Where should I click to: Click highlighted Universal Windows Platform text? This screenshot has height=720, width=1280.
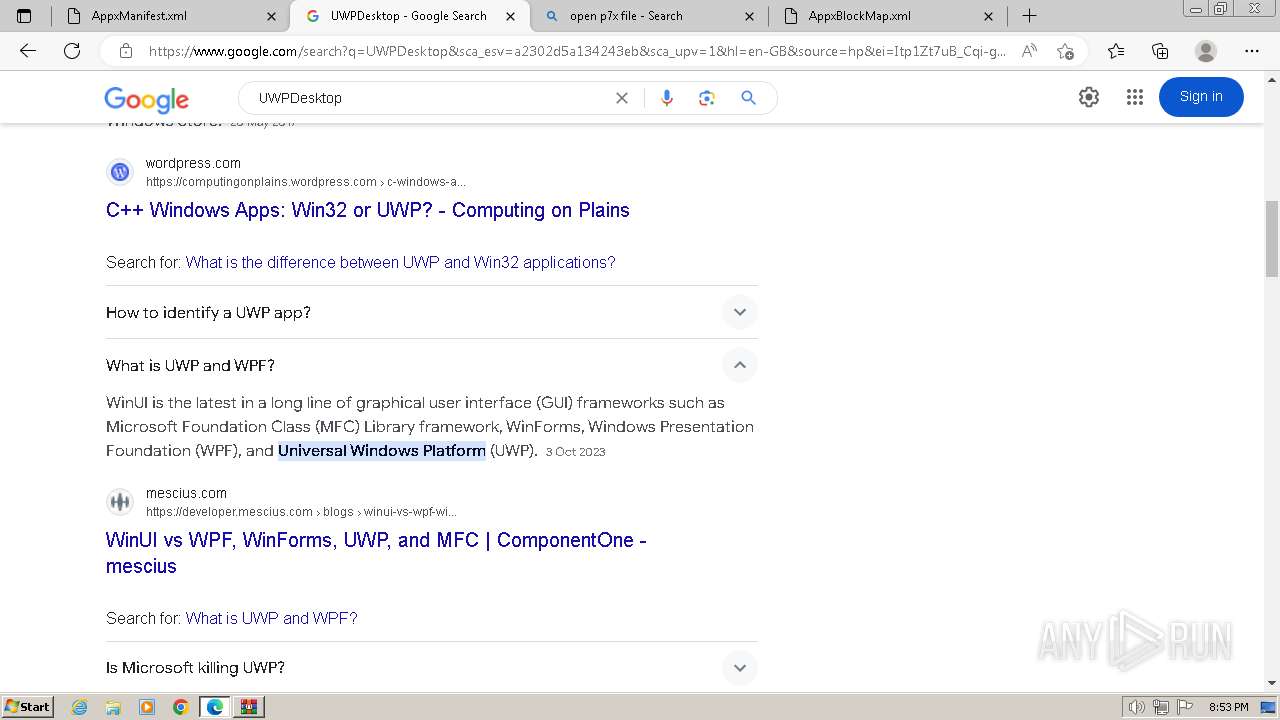click(382, 451)
